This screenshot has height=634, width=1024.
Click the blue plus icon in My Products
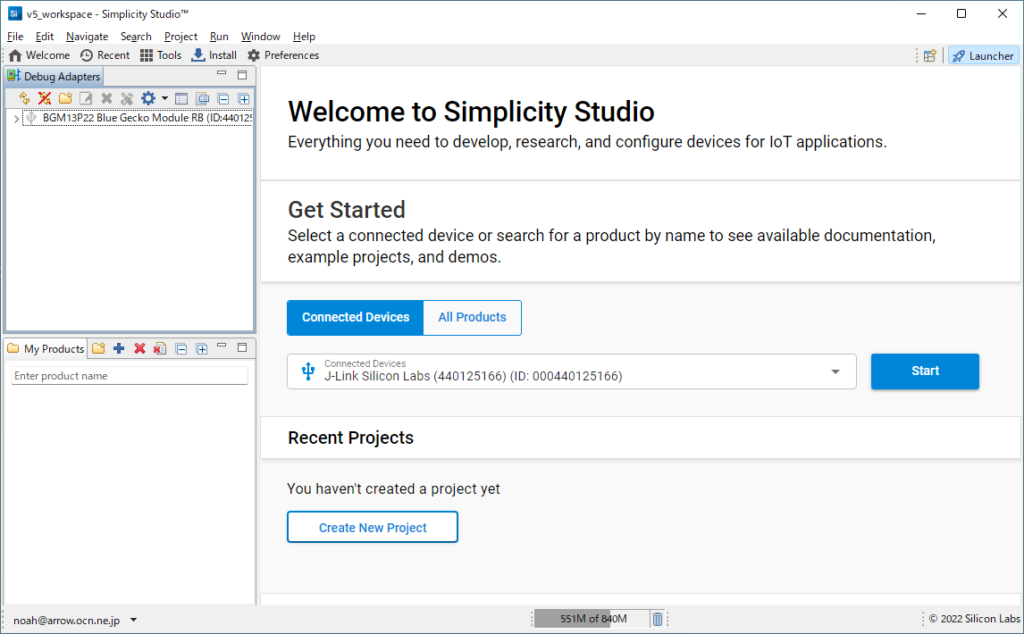point(119,349)
